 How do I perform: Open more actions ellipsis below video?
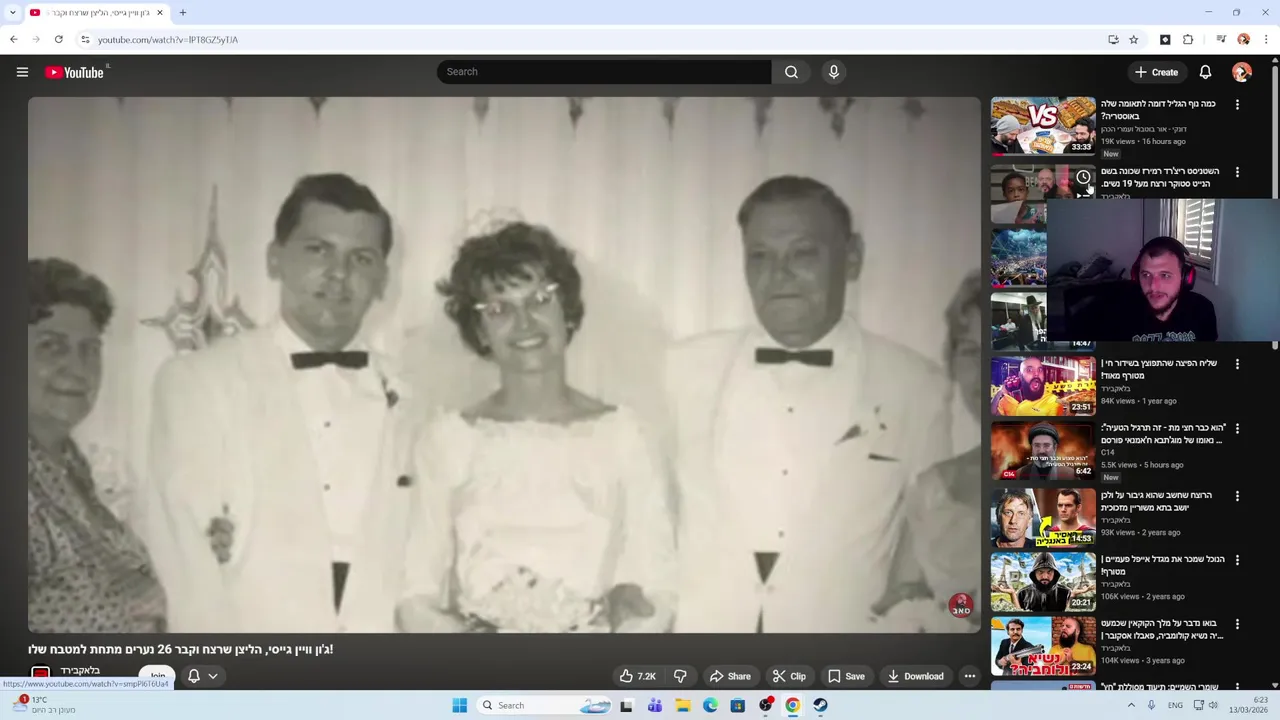(969, 676)
